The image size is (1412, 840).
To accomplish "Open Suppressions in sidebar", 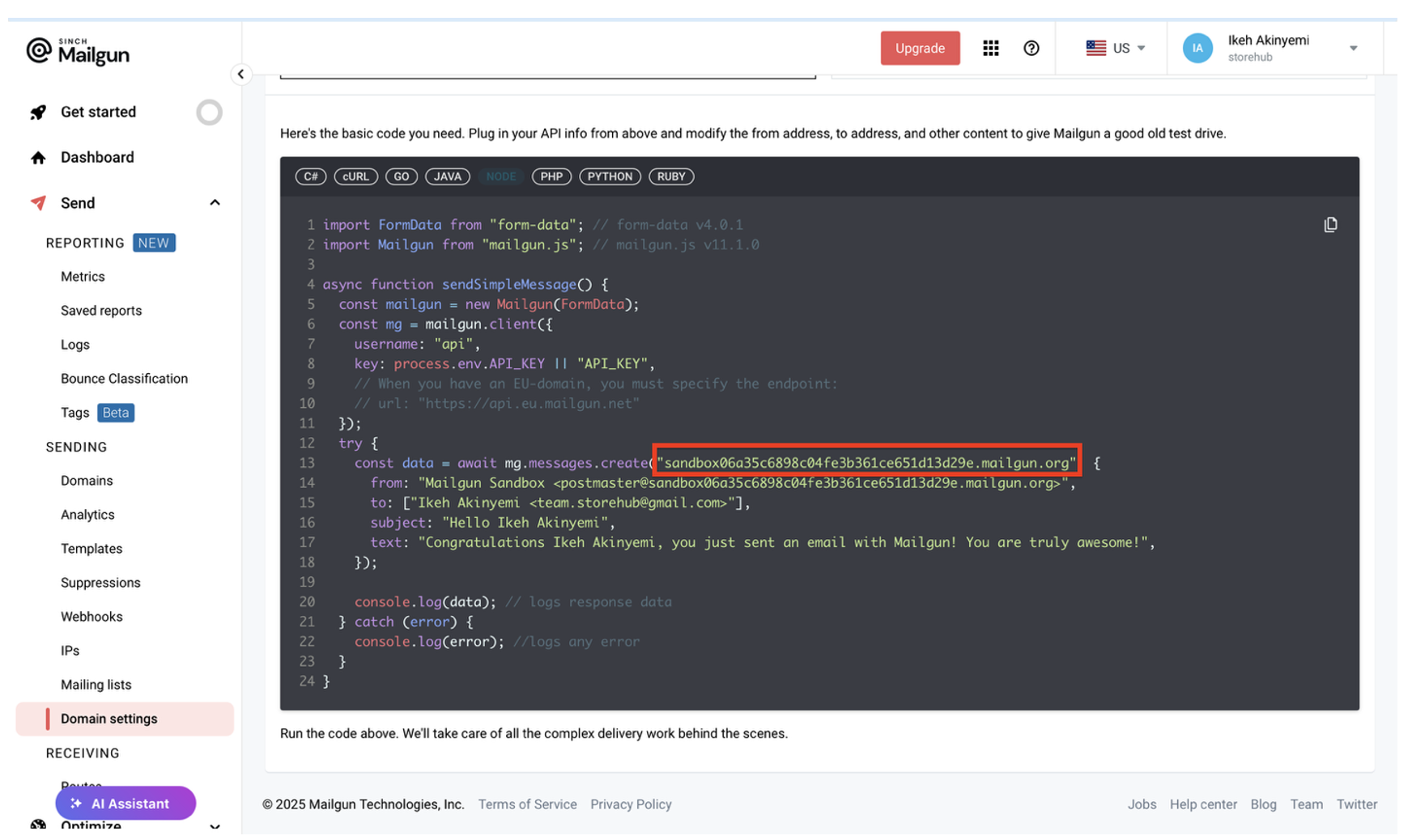I will (100, 583).
